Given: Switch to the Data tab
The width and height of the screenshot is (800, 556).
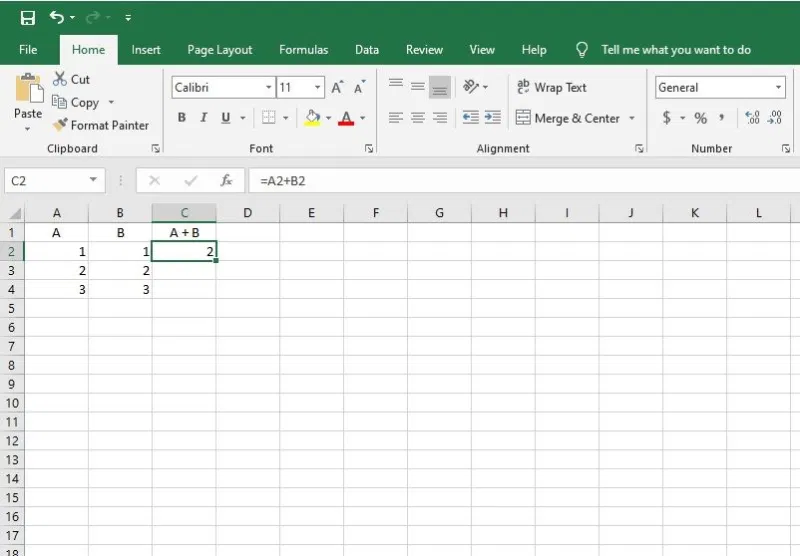Looking at the screenshot, I should pos(367,49).
